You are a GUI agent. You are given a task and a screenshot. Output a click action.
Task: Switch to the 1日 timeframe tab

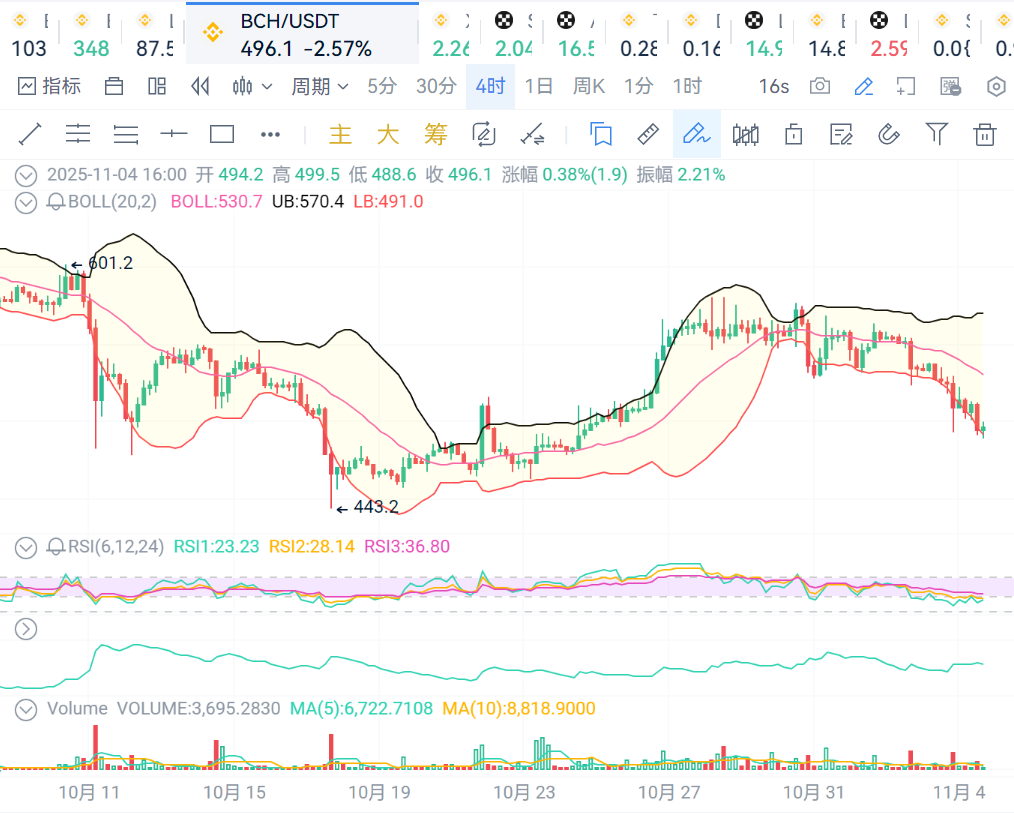(538, 87)
